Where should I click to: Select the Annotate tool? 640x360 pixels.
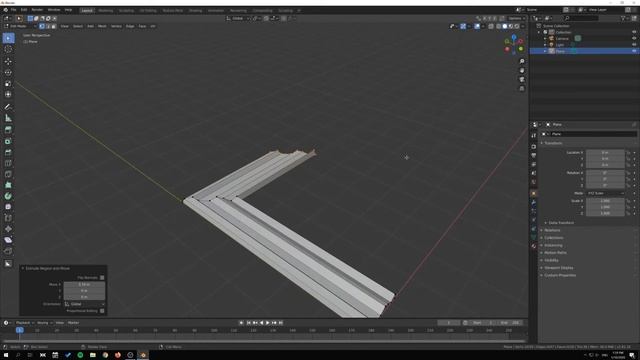click(x=8, y=107)
